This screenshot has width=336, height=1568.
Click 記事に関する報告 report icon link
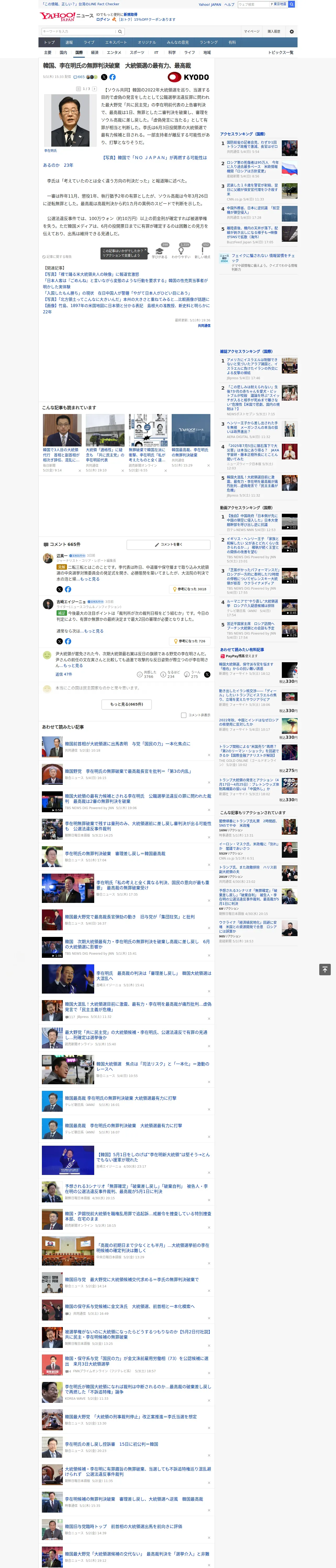pos(57,257)
